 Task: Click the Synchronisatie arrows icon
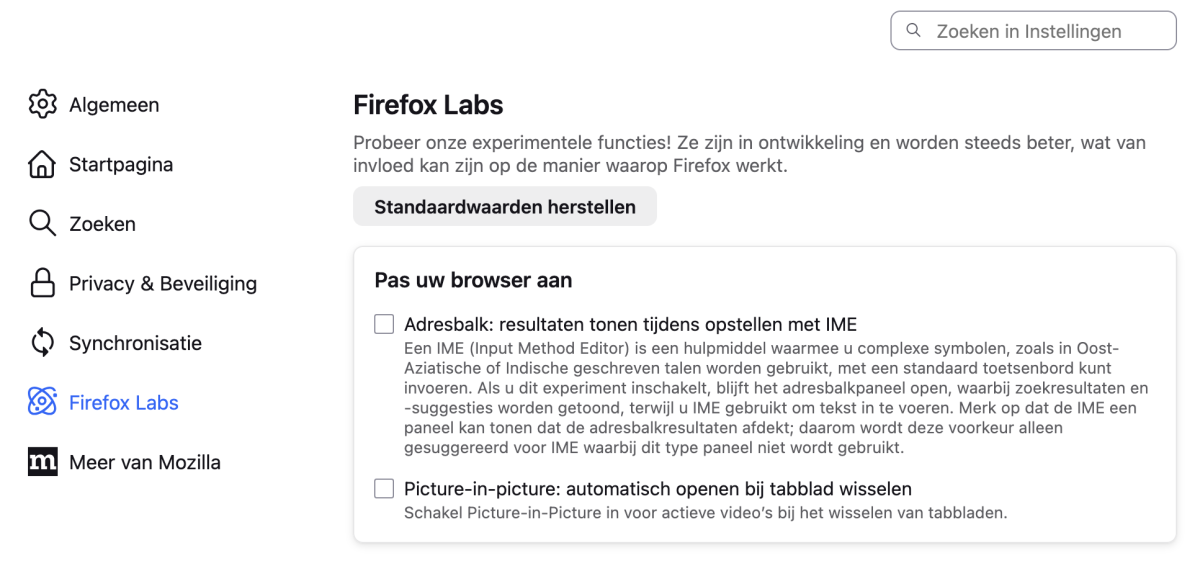(42, 343)
